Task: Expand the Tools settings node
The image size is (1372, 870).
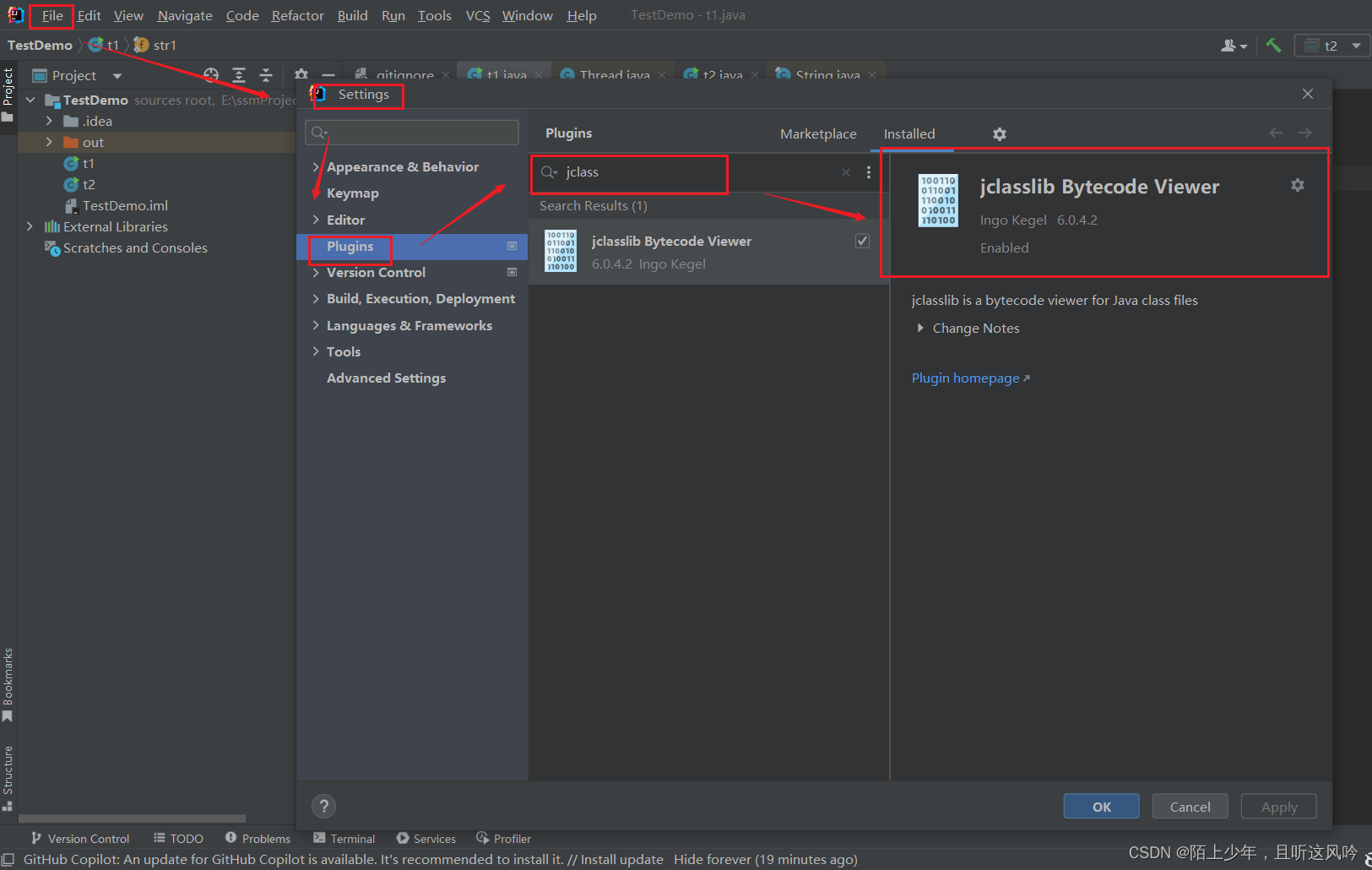Action: pos(316,352)
